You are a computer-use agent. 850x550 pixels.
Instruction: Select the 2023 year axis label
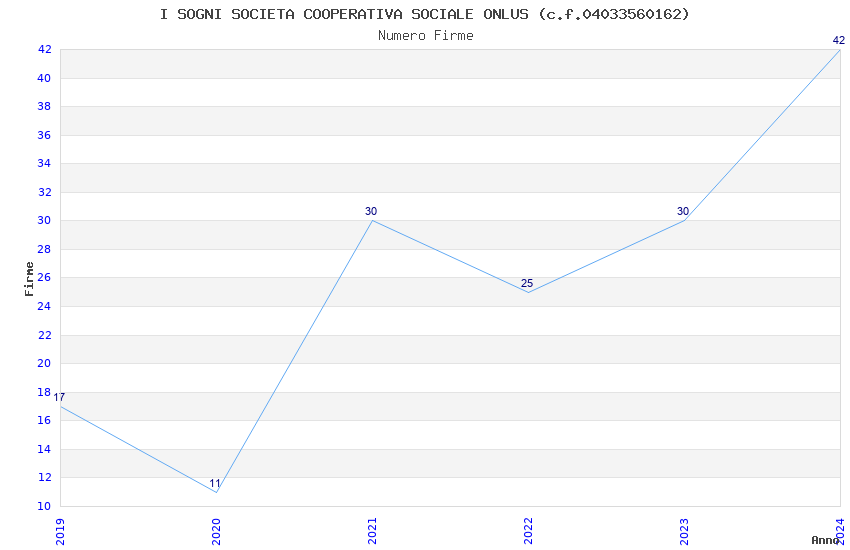click(684, 531)
